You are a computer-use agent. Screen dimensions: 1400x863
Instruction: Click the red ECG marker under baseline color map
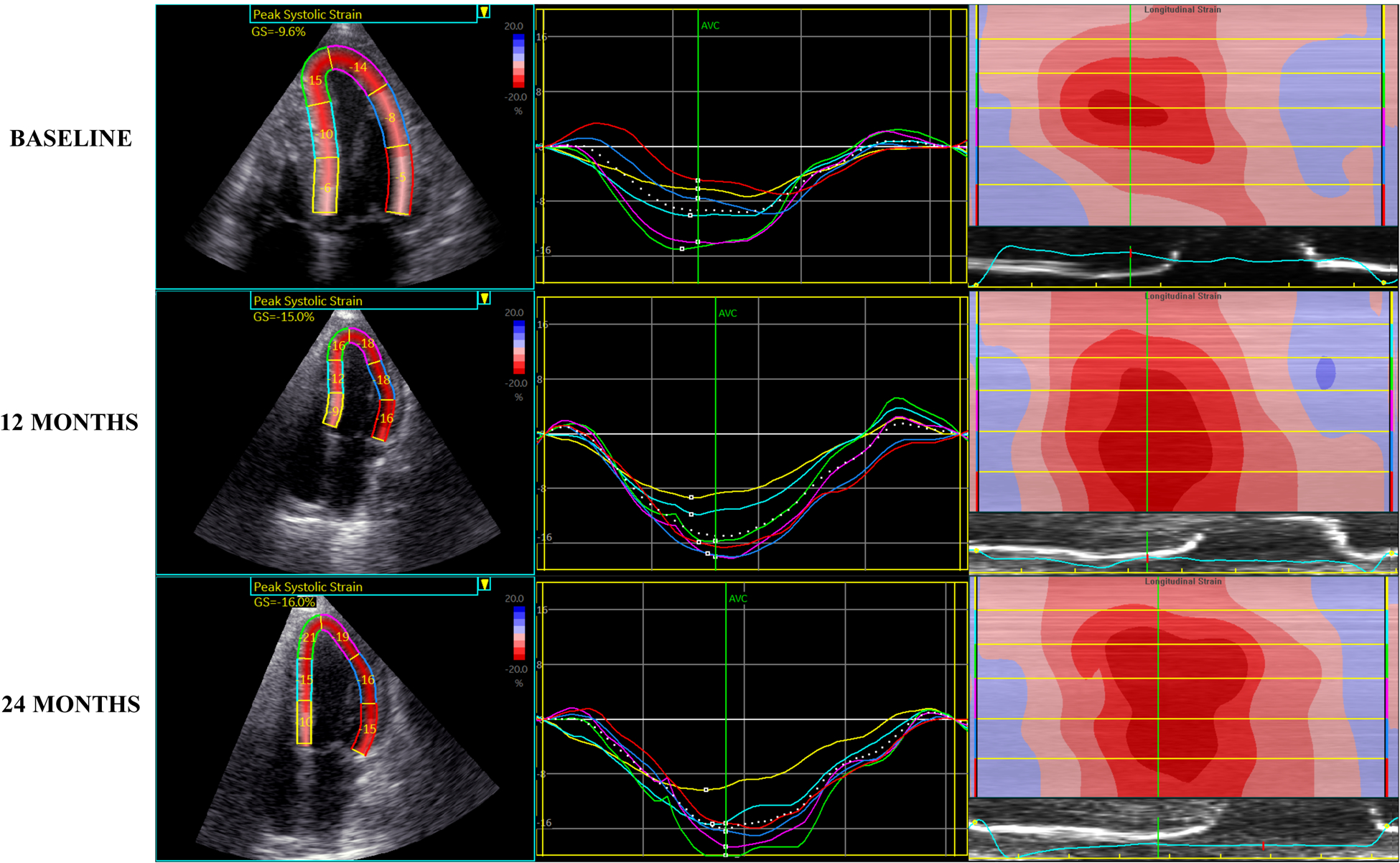(1131, 252)
